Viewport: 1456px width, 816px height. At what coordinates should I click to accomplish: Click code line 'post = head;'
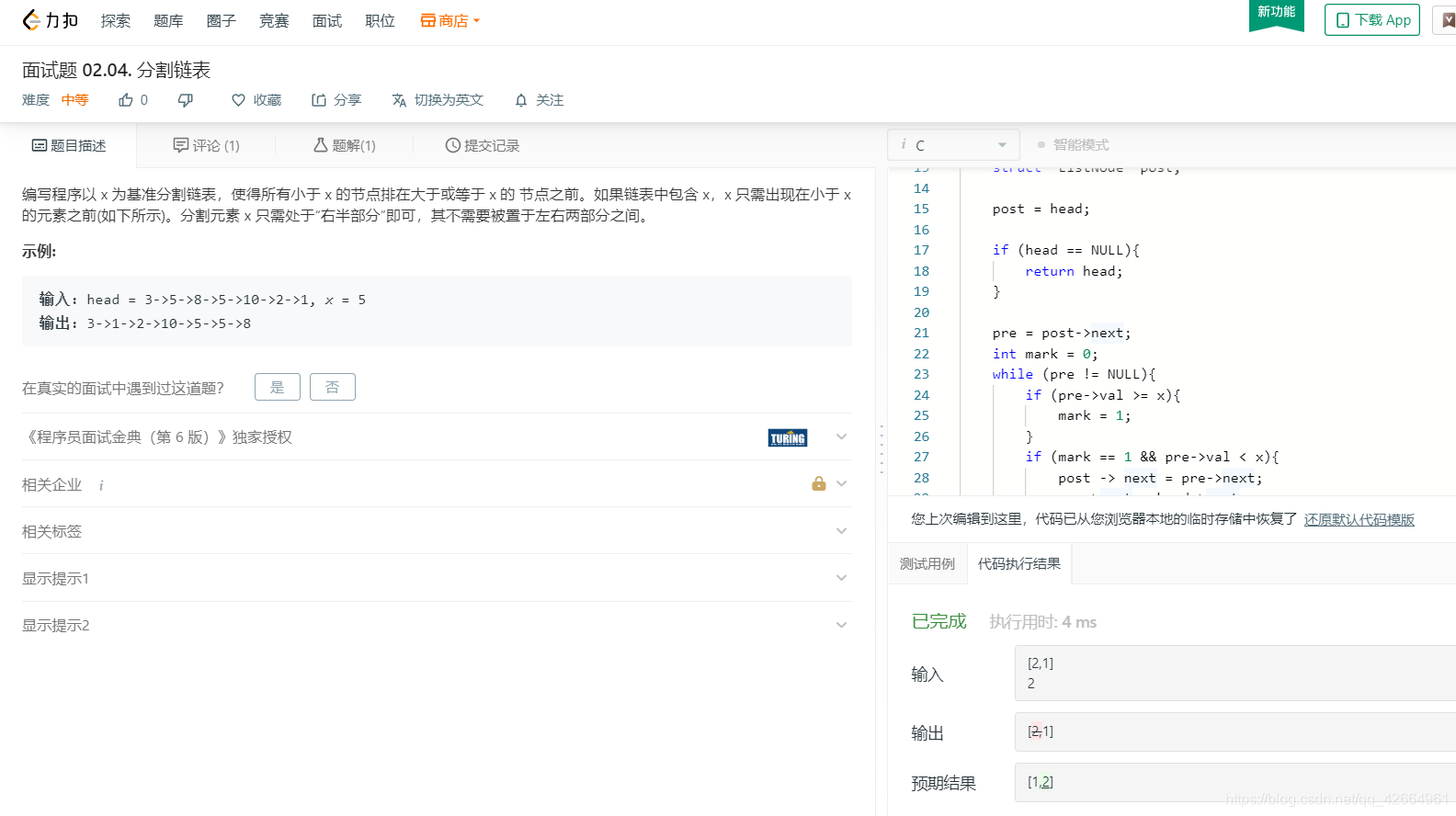click(1041, 209)
